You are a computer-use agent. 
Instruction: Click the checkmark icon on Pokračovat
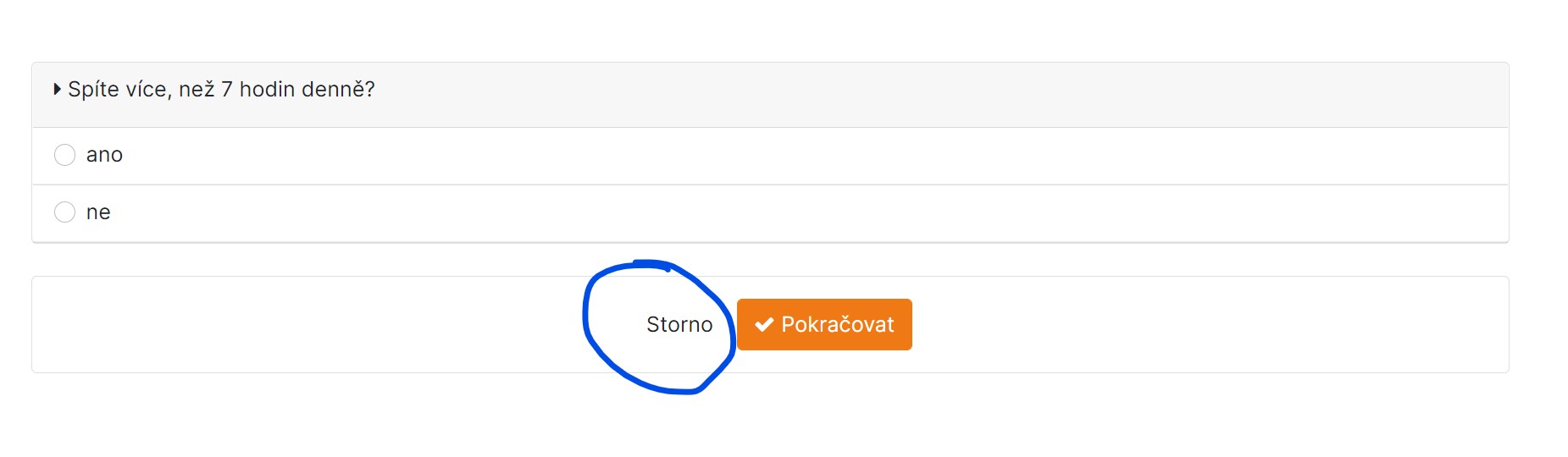(763, 324)
